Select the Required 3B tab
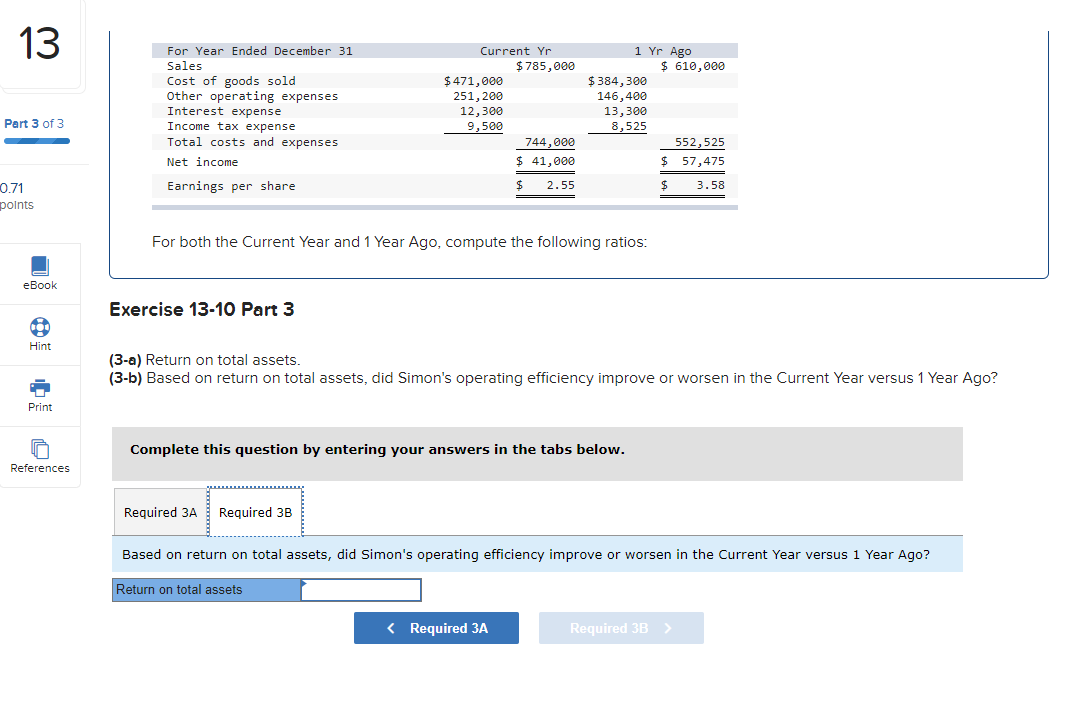This screenshot has width=1084, height=716. click(x=255, y=512)
